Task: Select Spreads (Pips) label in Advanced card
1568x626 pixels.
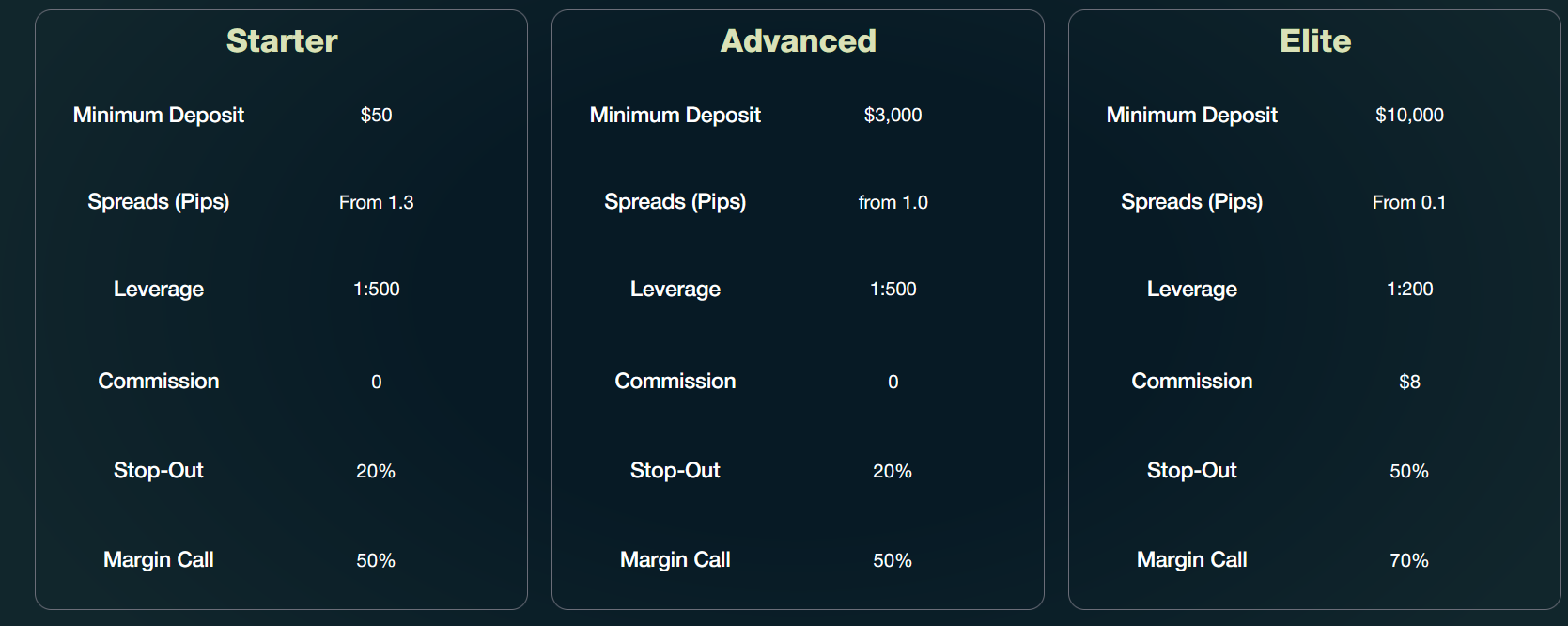Action: click(x=675, y=201)
